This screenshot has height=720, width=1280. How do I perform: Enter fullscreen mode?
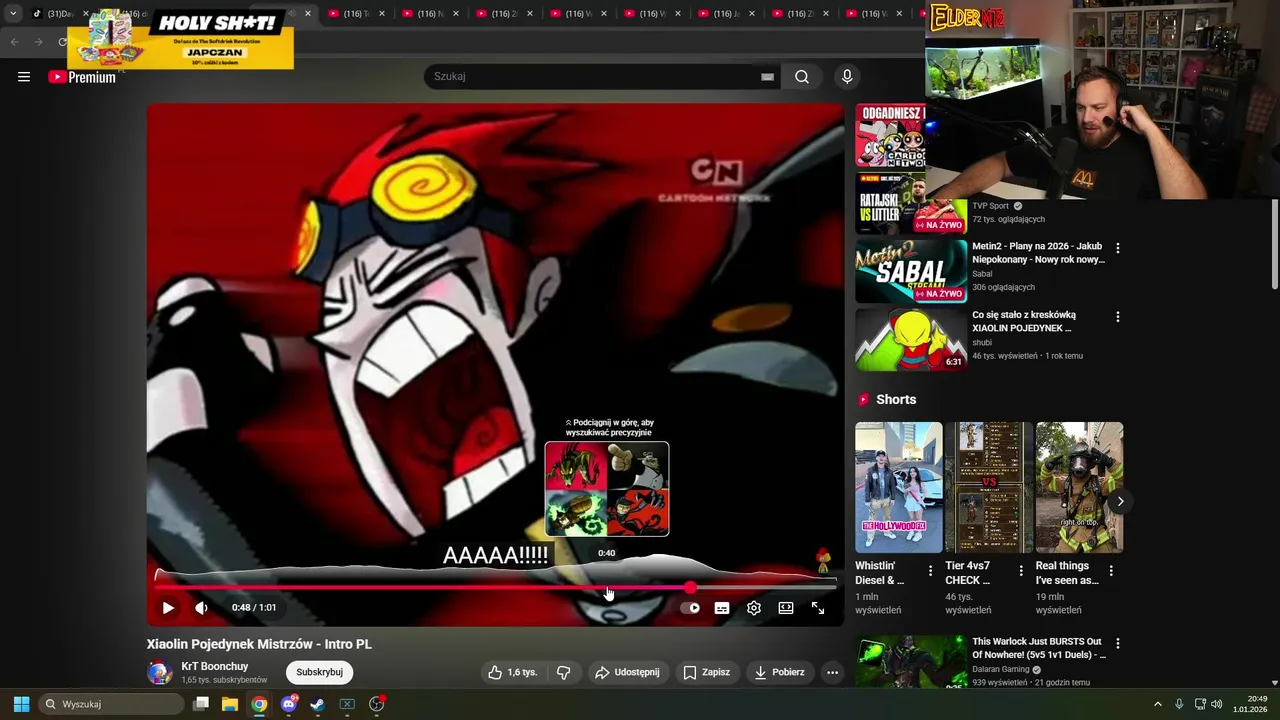tap(818, 607)
